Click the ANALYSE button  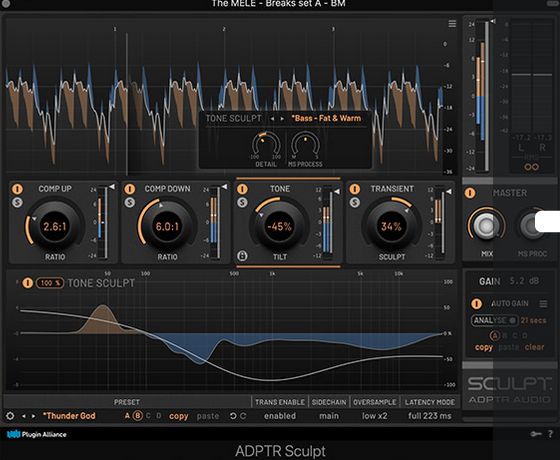click(x=494, y=320)
